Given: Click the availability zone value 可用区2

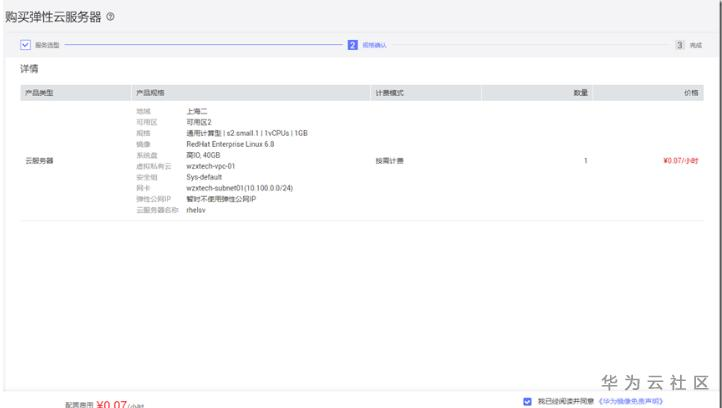Looking at the screenshot, I should coord(199,122).
